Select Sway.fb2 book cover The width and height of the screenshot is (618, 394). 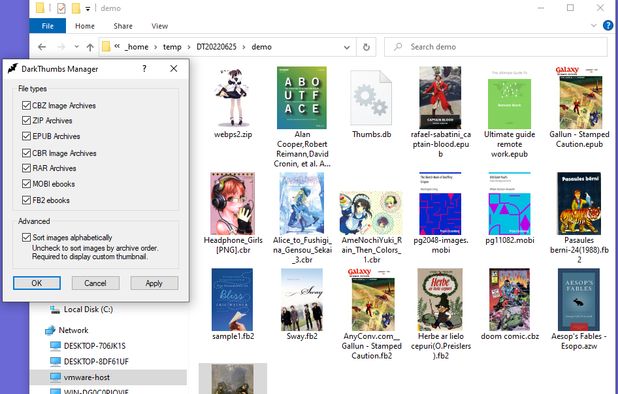pyautogui.click(x=302, y=299)
